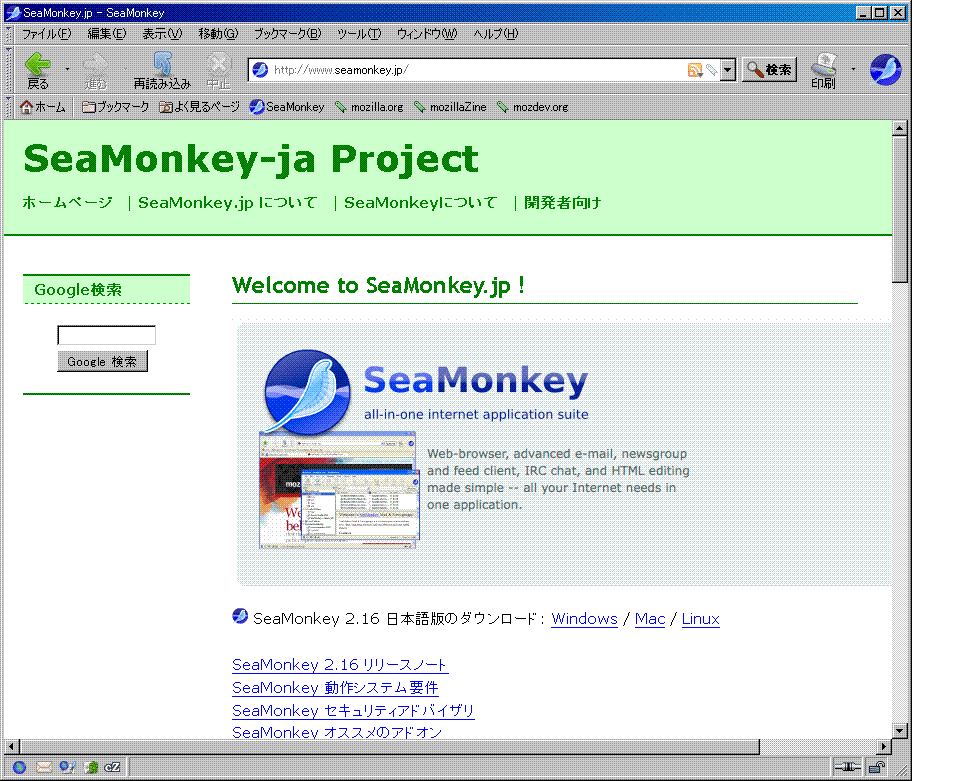
Task: Open the 編集(E) menu
Action: tap(107, 34)
